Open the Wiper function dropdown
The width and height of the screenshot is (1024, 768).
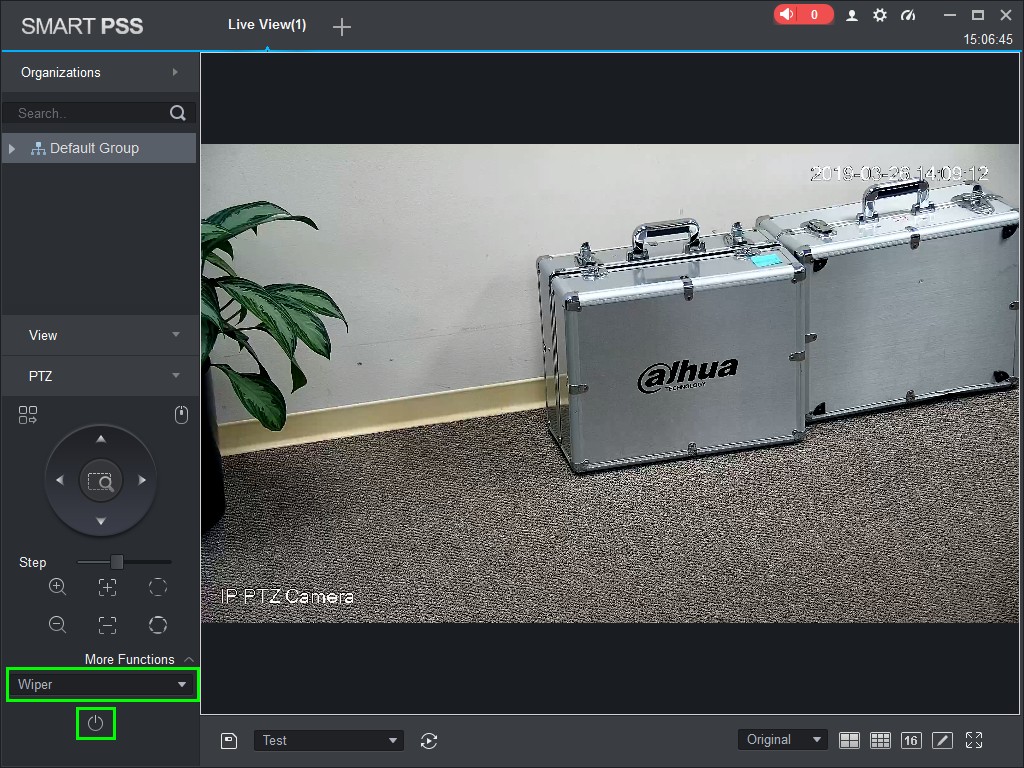[x=102, y=685]
